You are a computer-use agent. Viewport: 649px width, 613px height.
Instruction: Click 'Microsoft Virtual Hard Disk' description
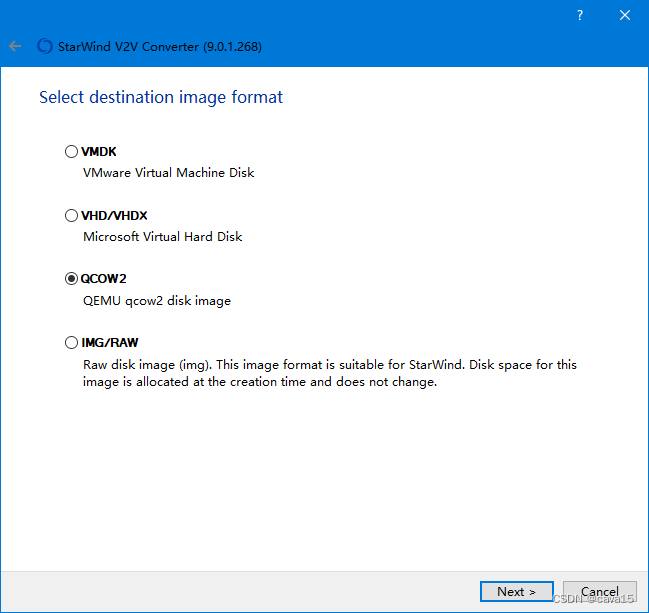[163, 236]
